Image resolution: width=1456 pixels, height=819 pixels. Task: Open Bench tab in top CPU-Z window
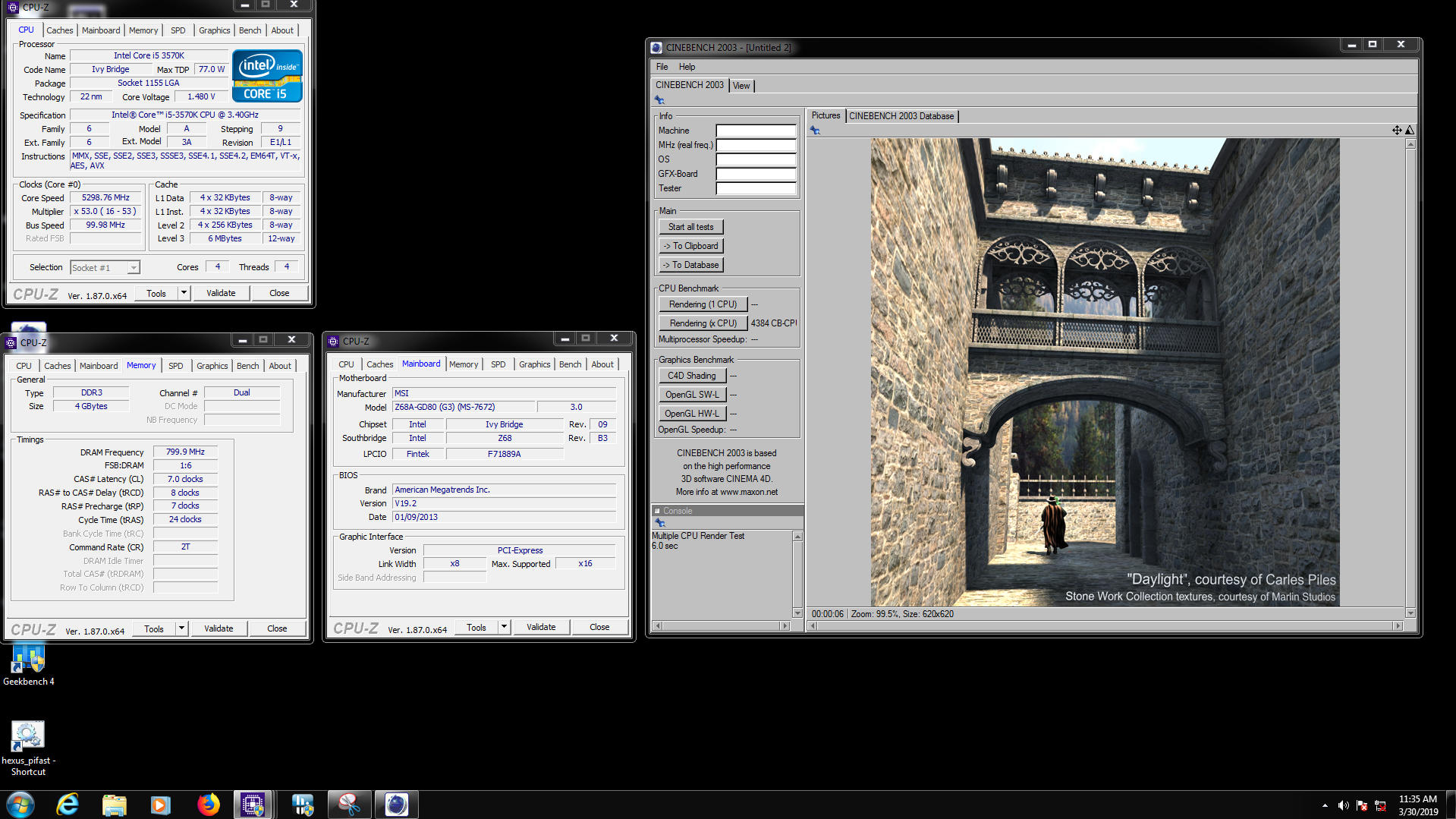(x=250, y=30)
